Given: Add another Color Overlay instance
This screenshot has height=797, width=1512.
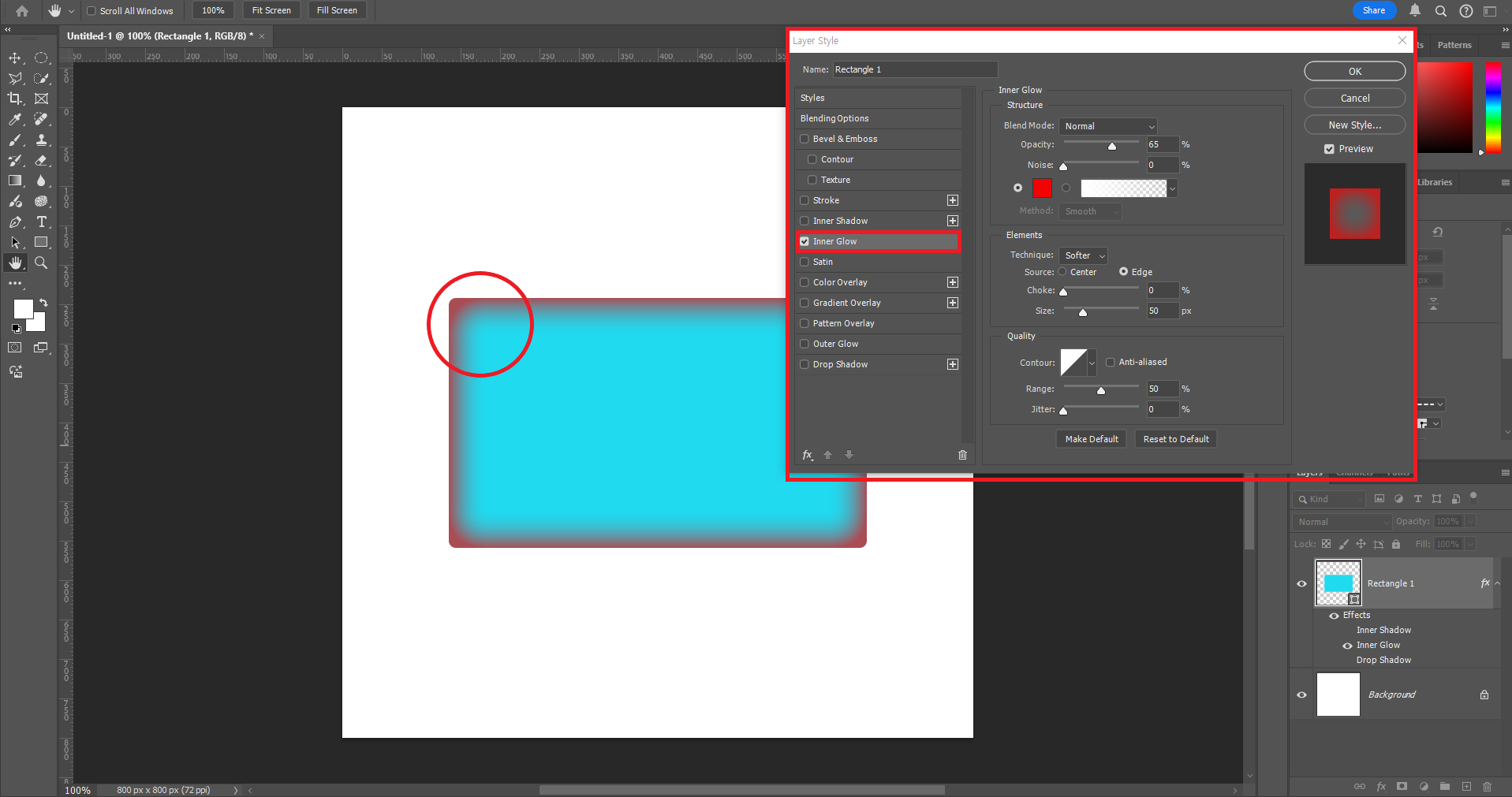Looking at the screenshot, I should click(x=953, y=282).
